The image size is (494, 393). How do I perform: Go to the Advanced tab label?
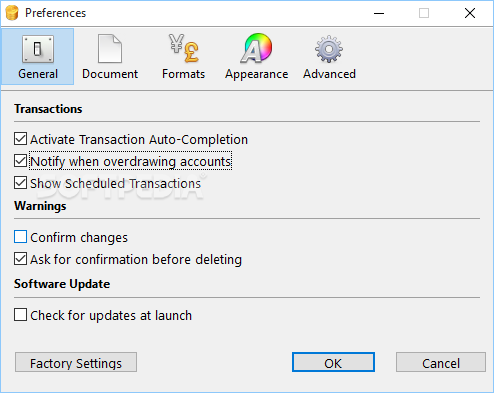329,74
